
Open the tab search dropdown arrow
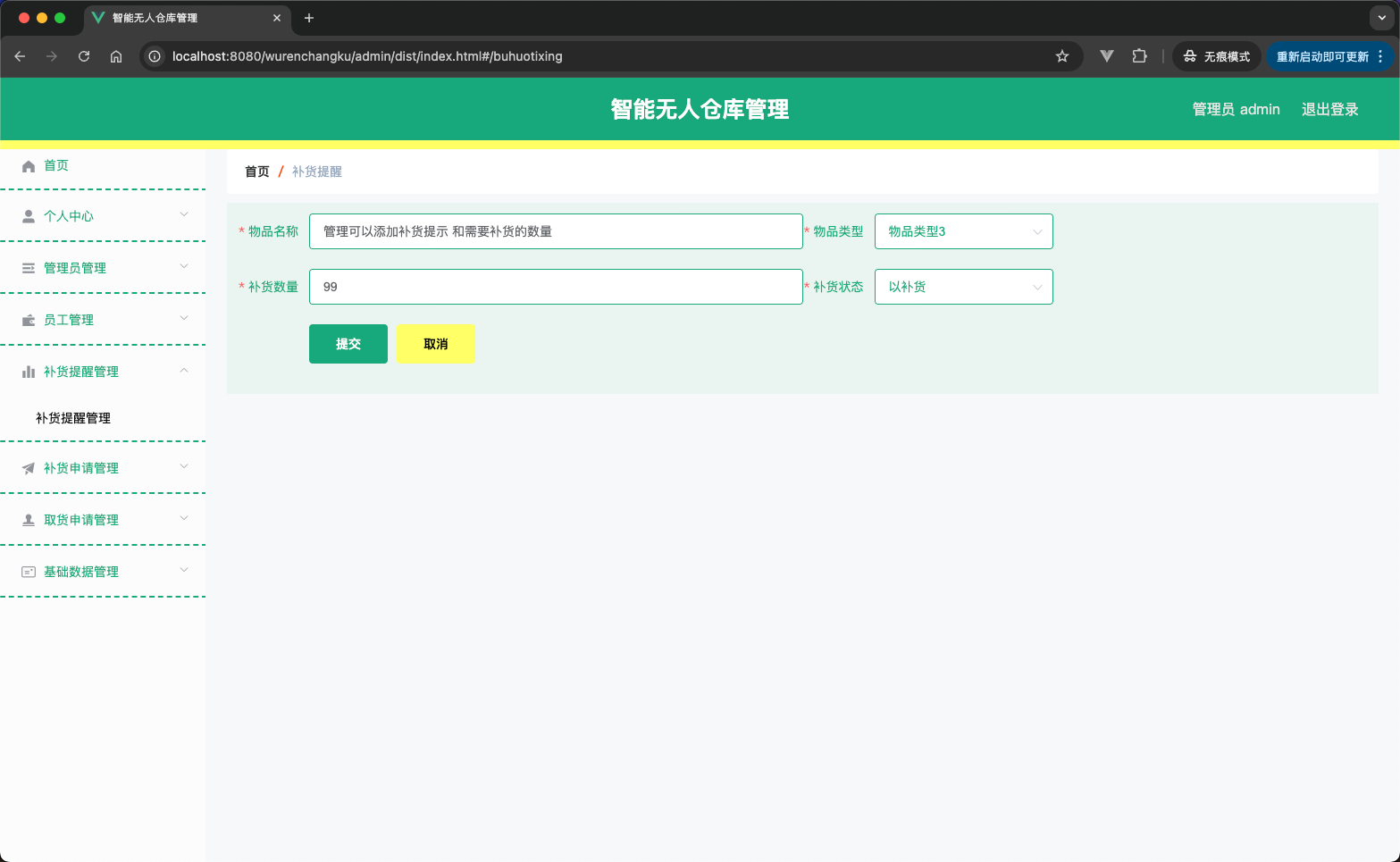click(x=1381, y=18)
